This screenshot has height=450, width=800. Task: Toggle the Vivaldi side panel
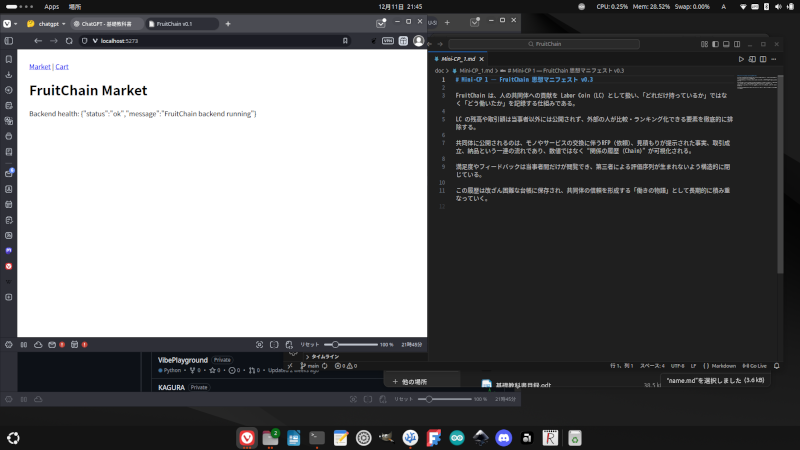click(8, 41)
